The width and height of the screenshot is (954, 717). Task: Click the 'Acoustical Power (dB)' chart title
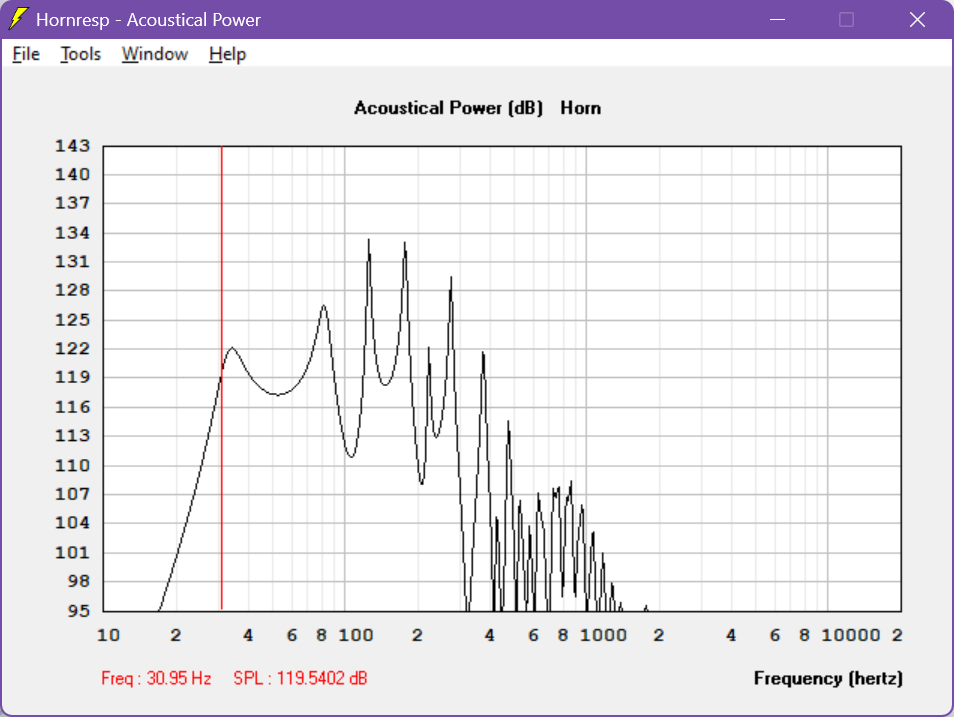(448, 108)
